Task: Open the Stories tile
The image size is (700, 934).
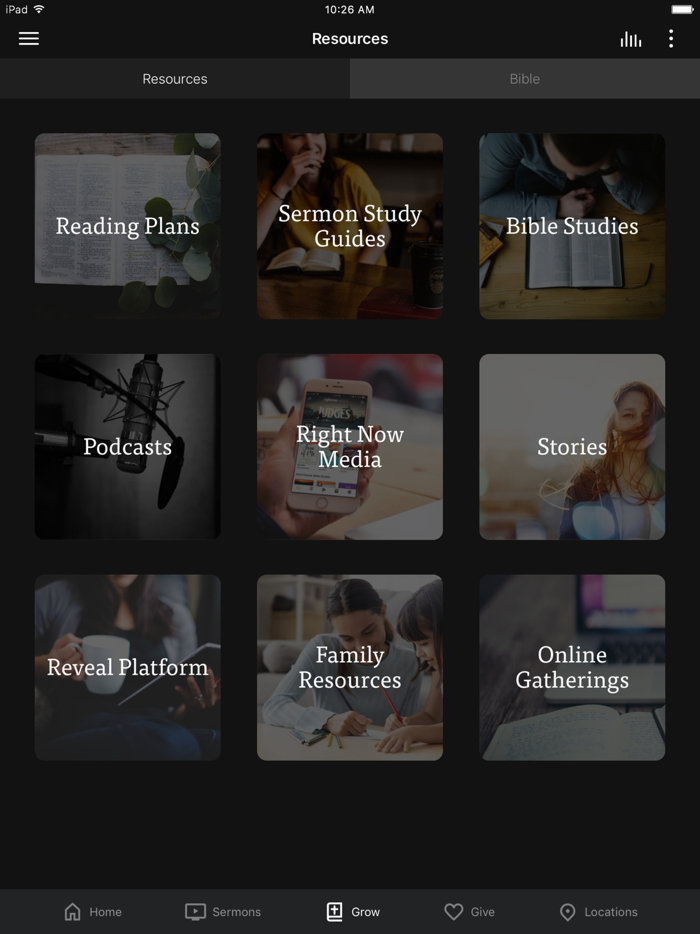Action: click(x=572, y=447)
